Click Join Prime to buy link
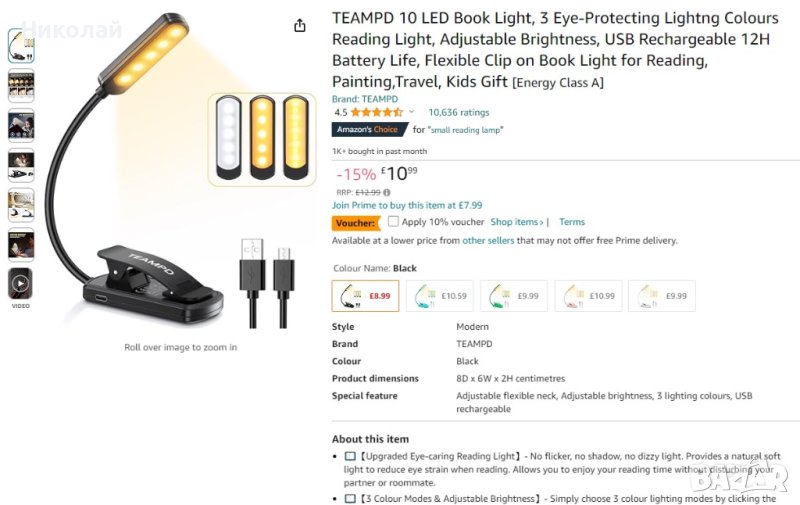Viewport: 800px width, 505px height. pyautogui.click(x=407, y=205)
